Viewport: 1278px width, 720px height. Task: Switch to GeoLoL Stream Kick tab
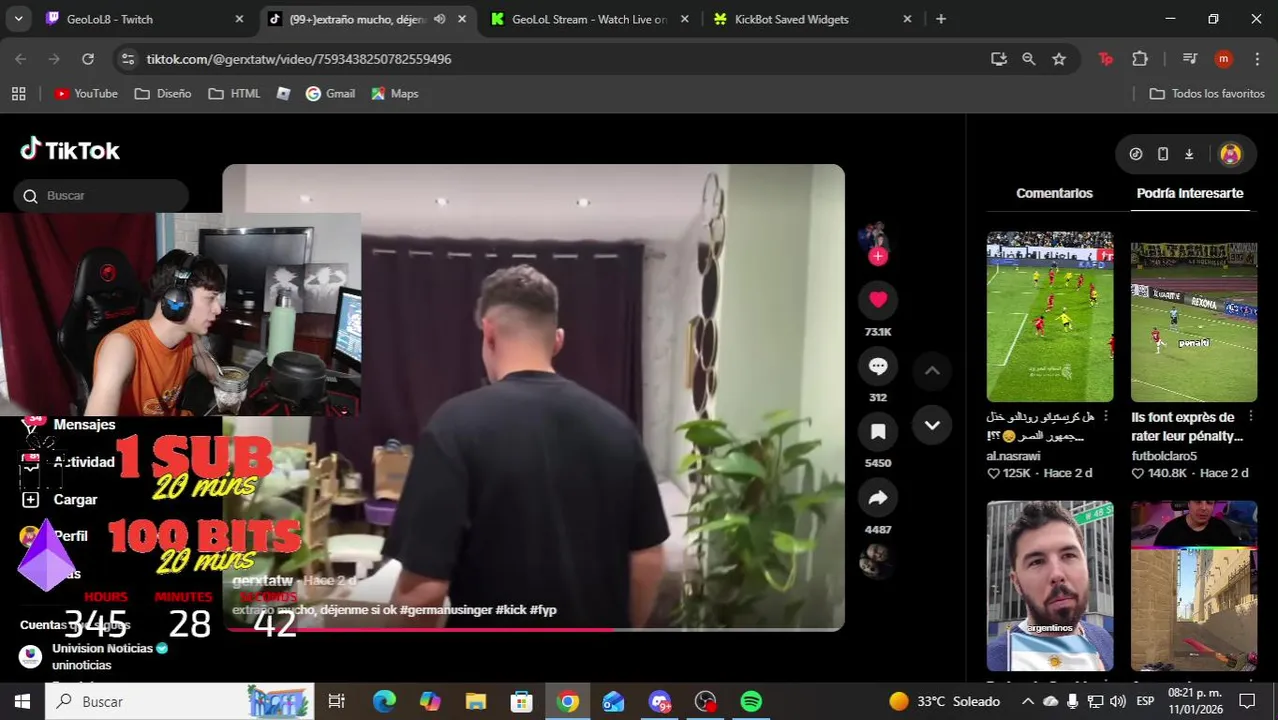point(587,19)
